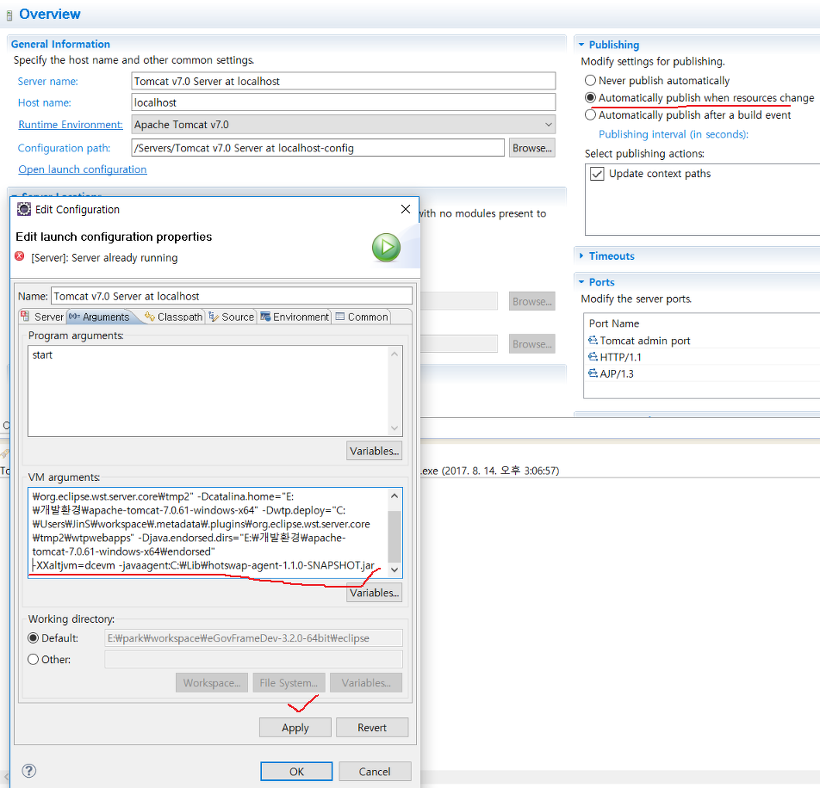Click VM arguments scrollbar up arrow

pos(395,496)
